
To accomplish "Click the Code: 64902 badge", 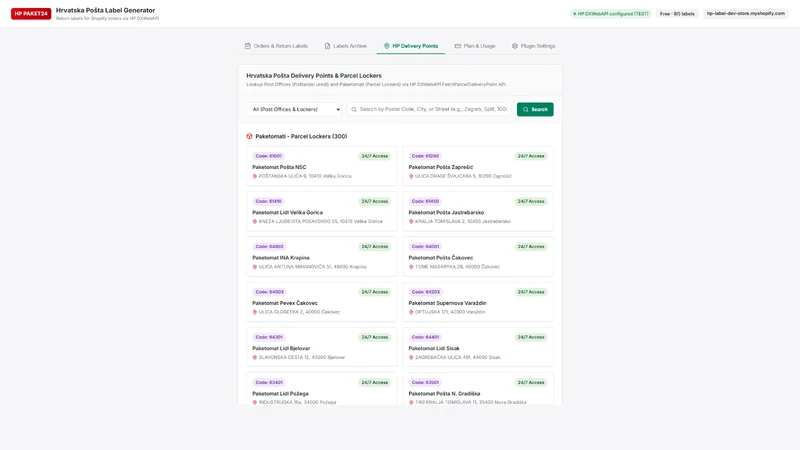I will 269,247.
